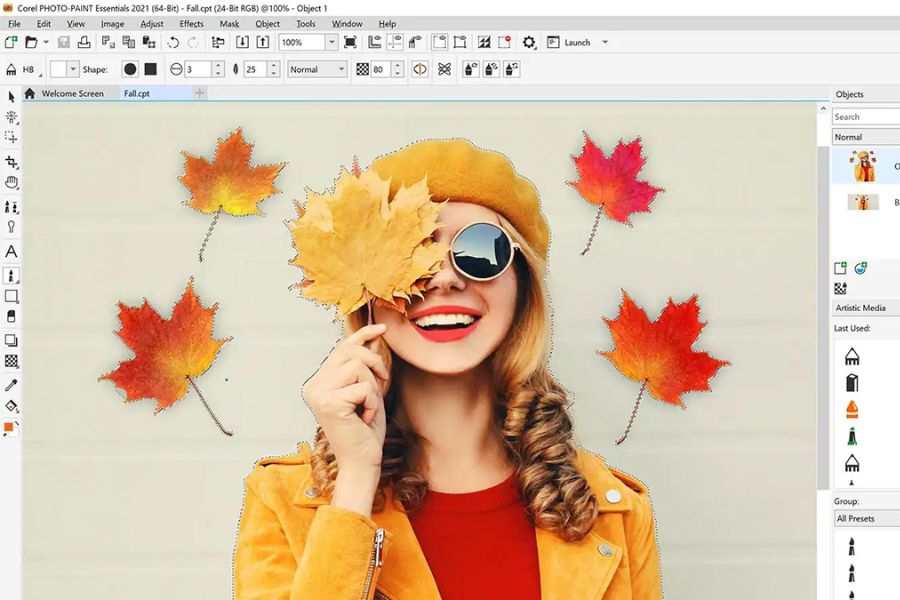Viewport: 900px width, 600px height.
Task: Expand the Open recent dropdown arrow
Action: click(46, 42)
